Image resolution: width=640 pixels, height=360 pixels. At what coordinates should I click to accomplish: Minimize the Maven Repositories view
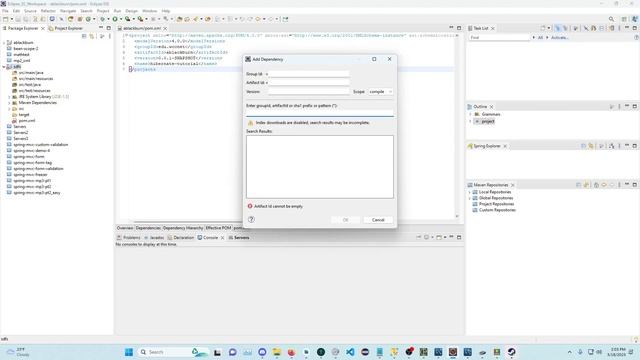(x=627, y=185)
